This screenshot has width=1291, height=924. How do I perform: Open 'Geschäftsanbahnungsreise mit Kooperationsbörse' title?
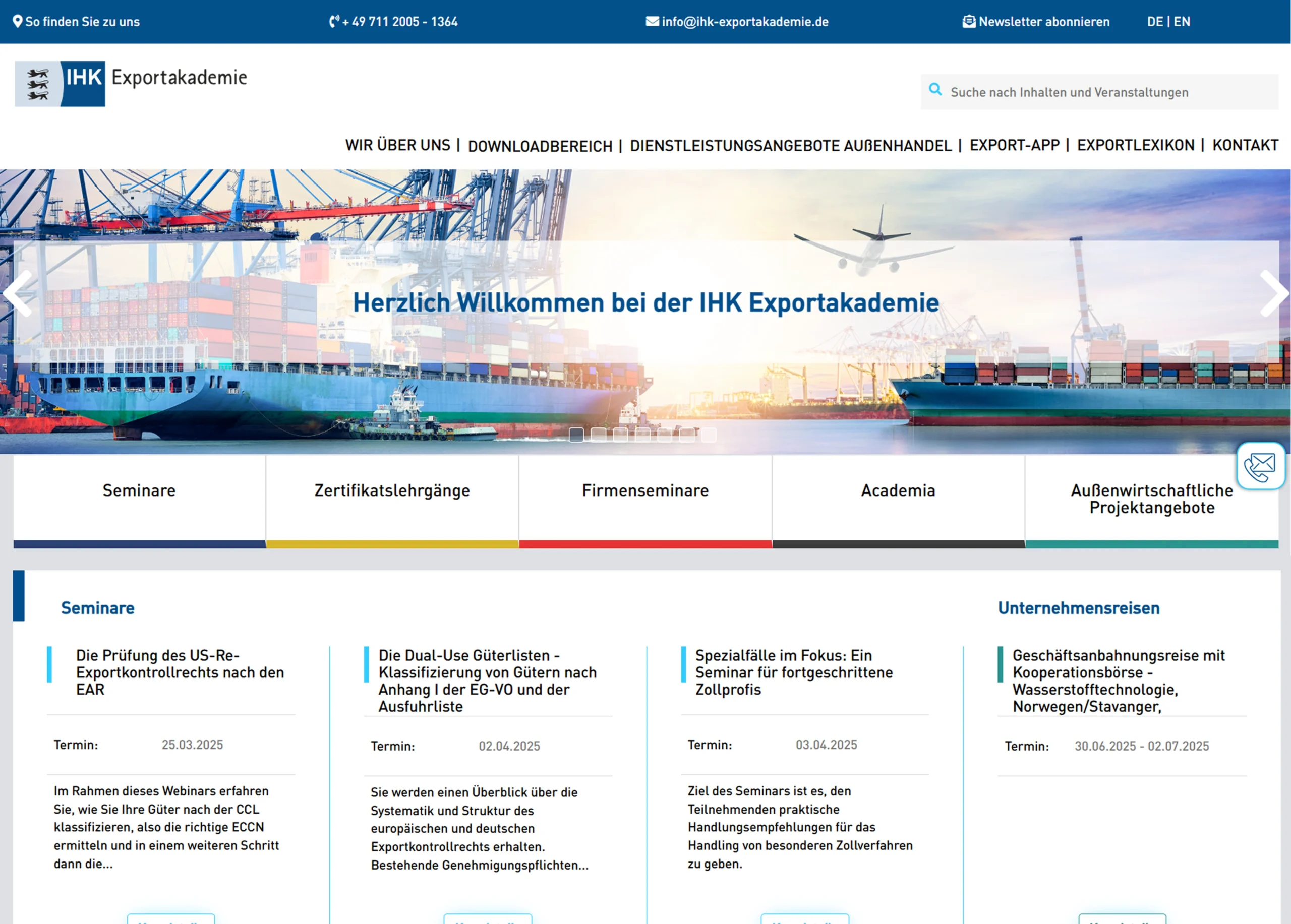(x=1119, y=681)
